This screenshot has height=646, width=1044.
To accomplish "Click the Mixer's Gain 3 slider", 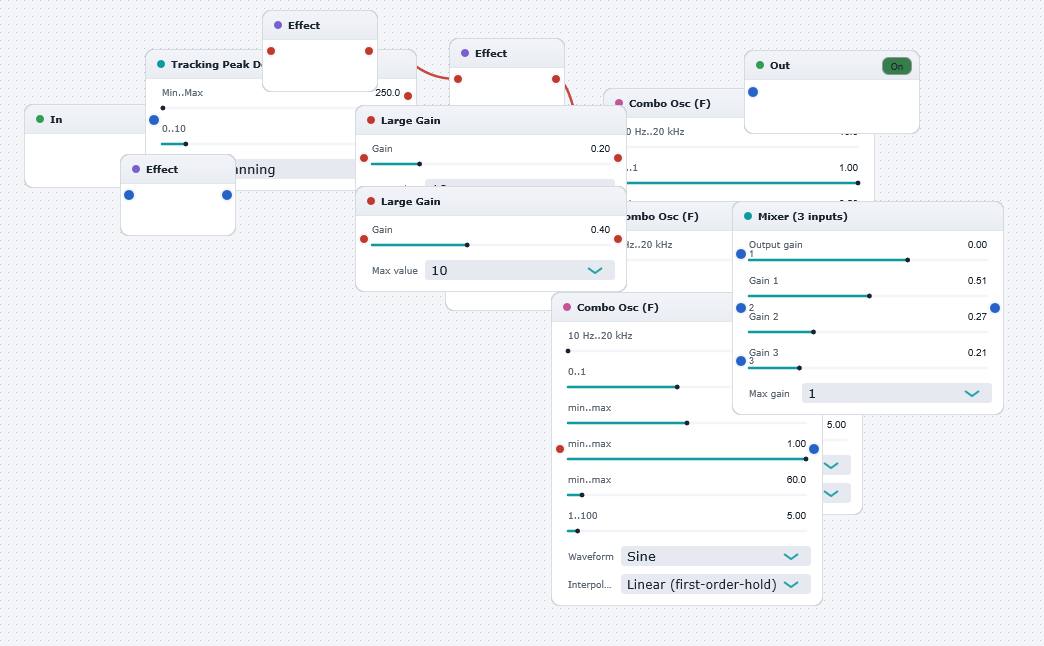I will pos(868,368).
